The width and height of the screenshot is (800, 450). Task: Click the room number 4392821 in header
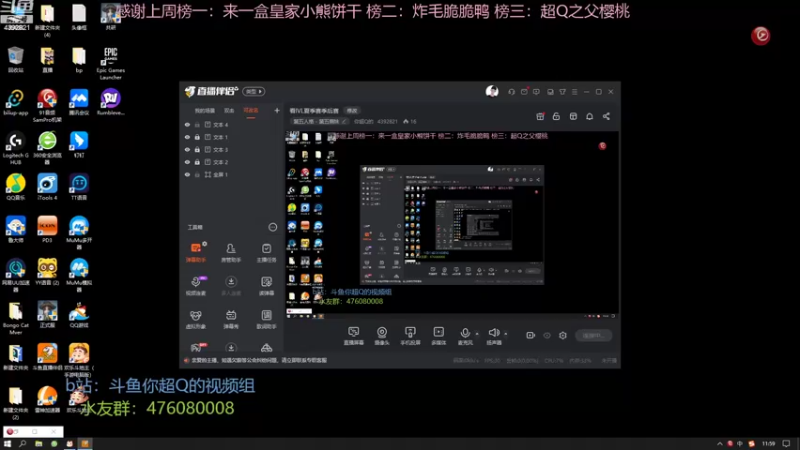[387, 121]
